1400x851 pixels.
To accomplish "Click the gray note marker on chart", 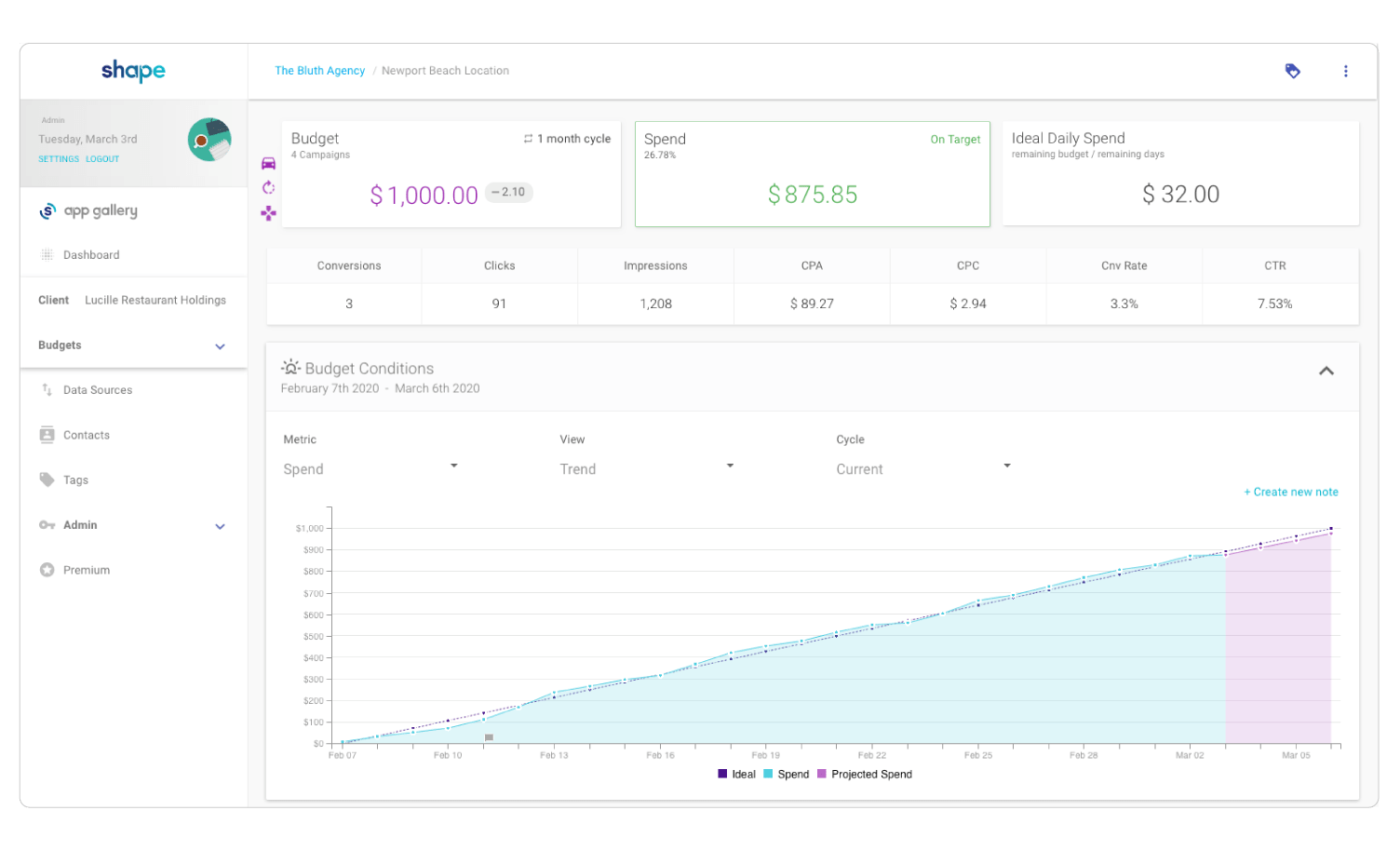I will pos(489,736).
